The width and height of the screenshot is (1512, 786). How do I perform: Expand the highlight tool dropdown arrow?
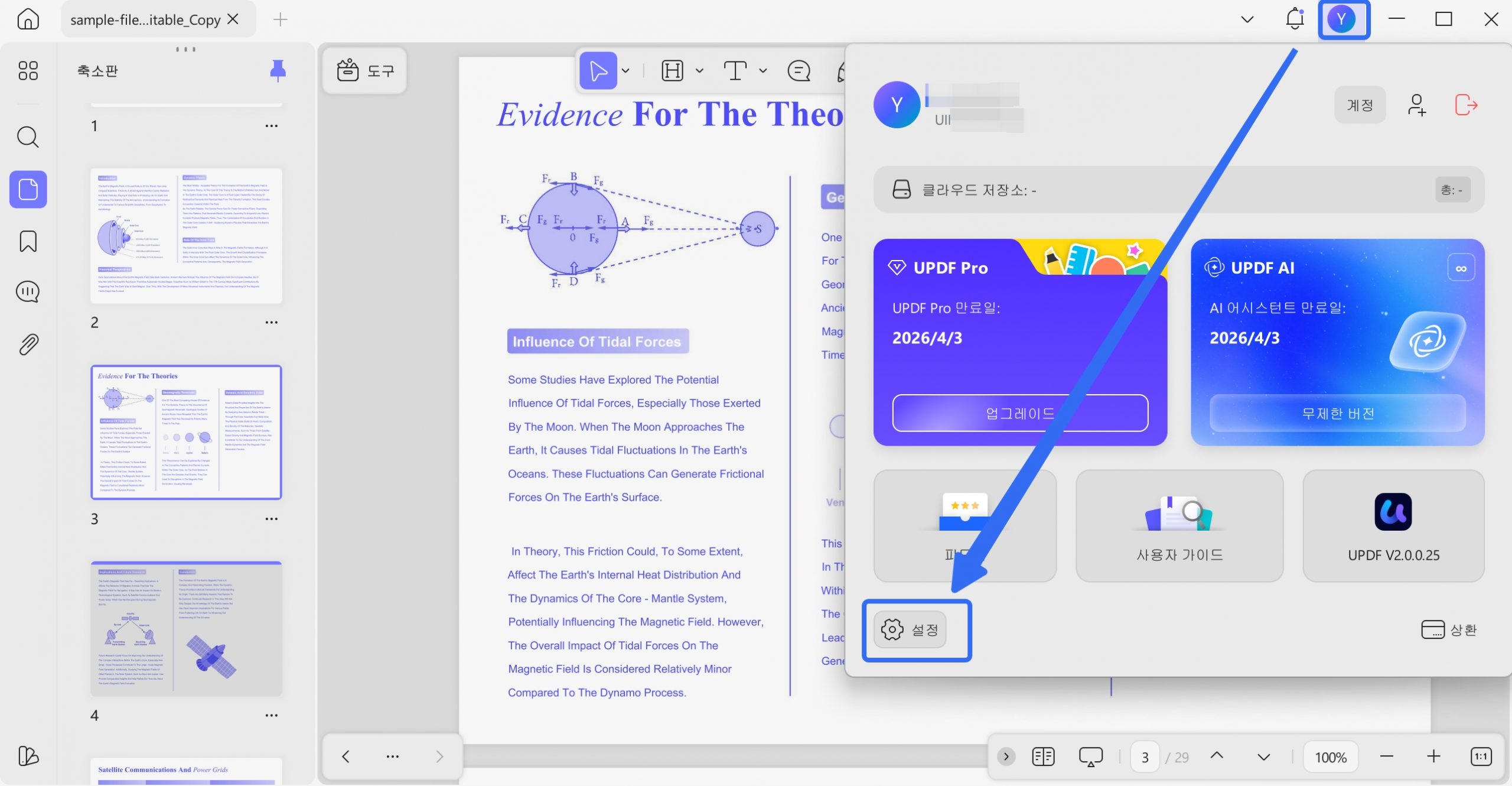coord(700,71)
